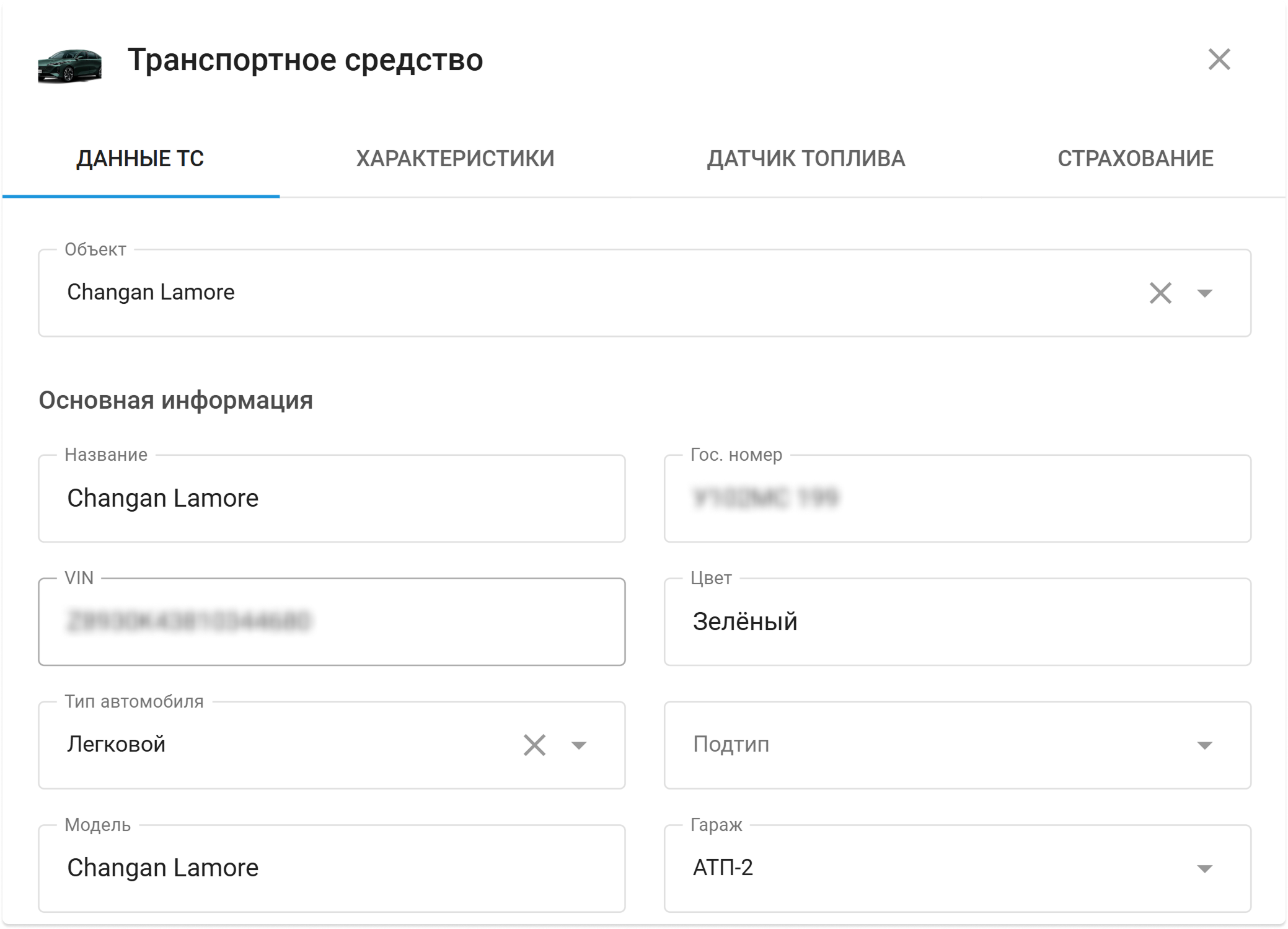The width and height of the screenshot is (1288, 929).
Task: Clear the Объект field selection
Action: 1160,293
